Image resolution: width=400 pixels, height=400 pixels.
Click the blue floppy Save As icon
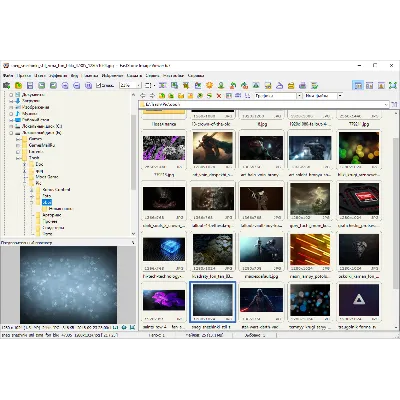click(30, 86)
